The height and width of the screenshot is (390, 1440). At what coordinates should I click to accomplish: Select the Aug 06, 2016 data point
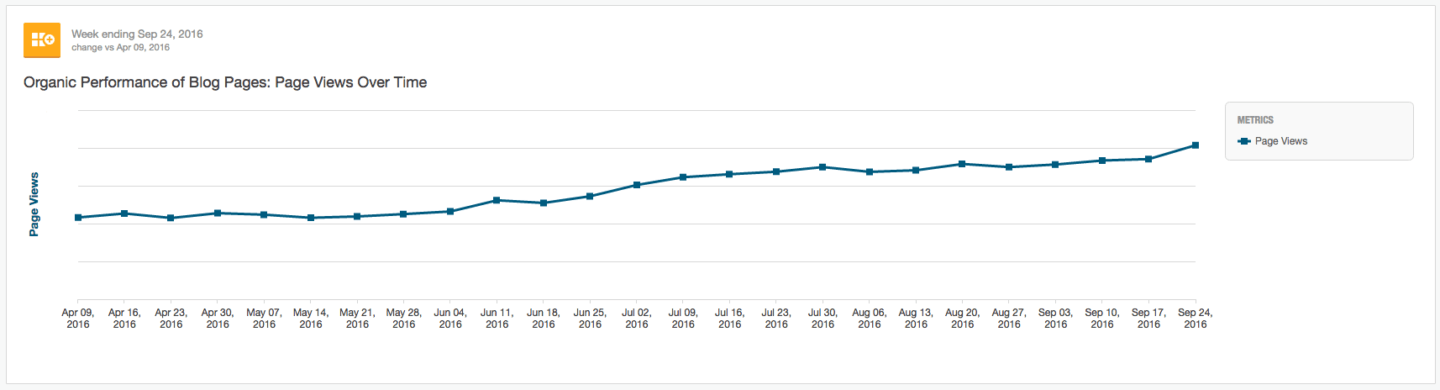coord(869,172)
